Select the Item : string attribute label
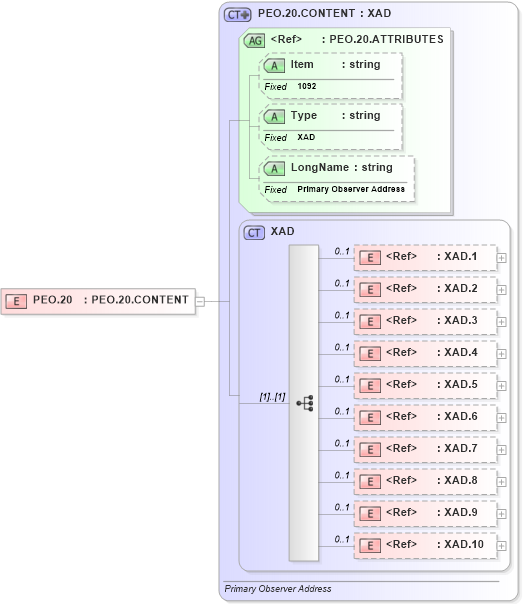Image resolution: width=523 pixels, height=604 pixels. (x=335, y=65)
